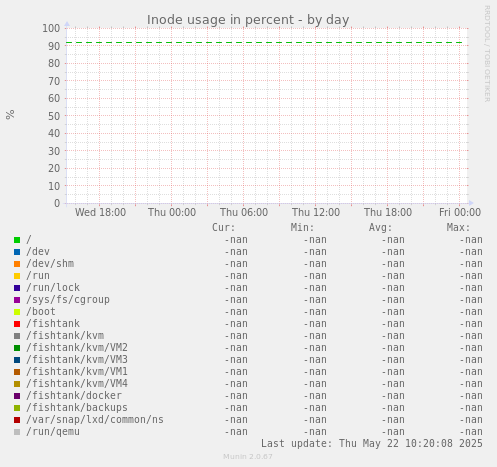Click the purple swatch beside /sys/fs/cgroup
The height and width of the screenshot is (467, 497).
[x=17, y=300]
